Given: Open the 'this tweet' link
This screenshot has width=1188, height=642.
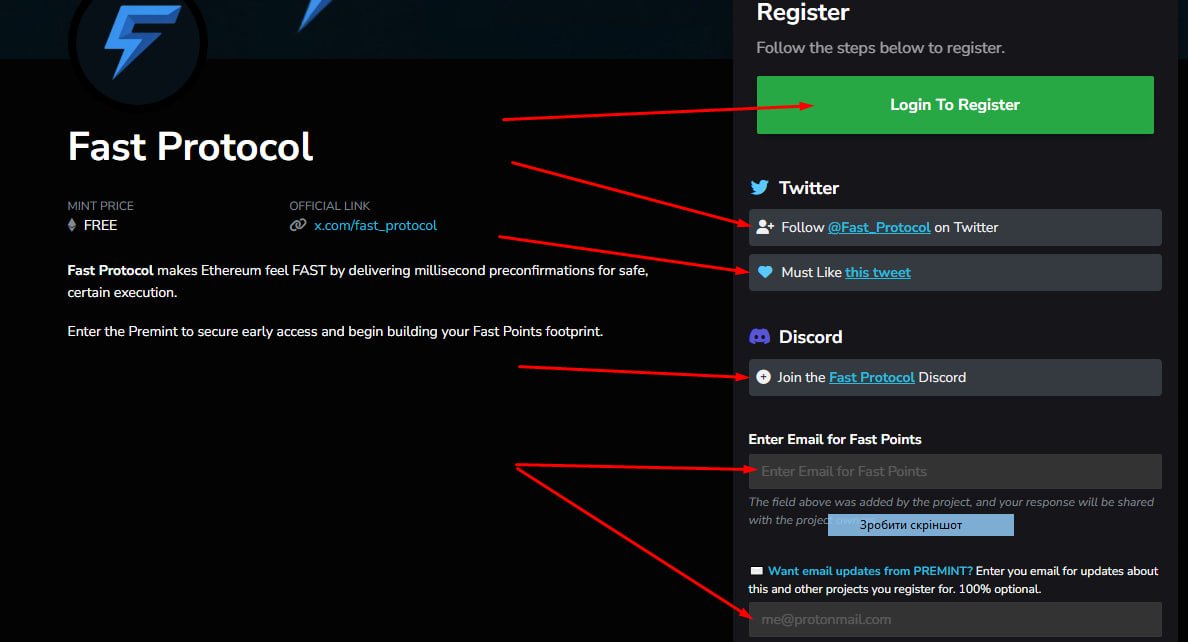Looking at the screenshot, I should click(877, 272).
